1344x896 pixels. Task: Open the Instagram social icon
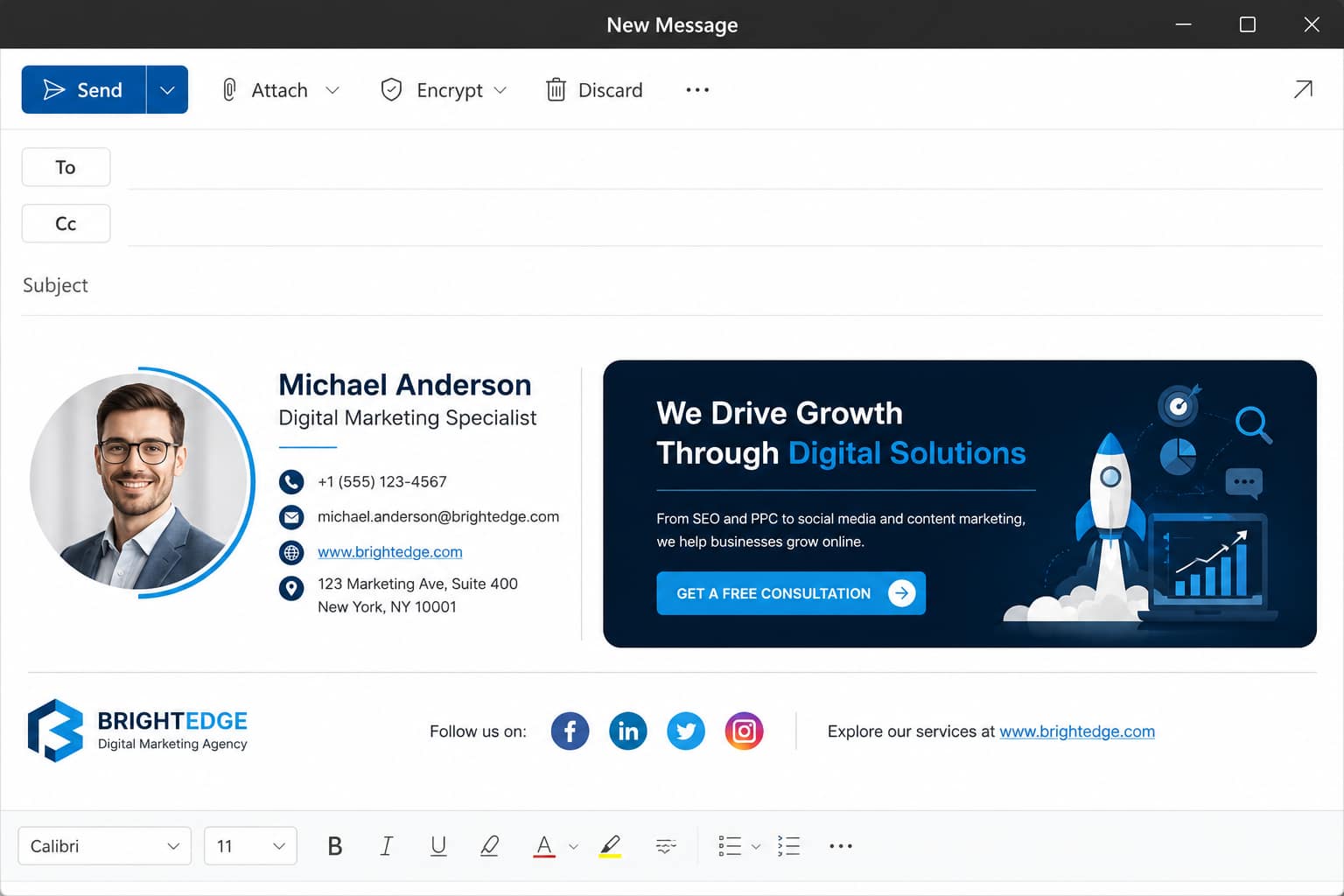tap(744, 731)
